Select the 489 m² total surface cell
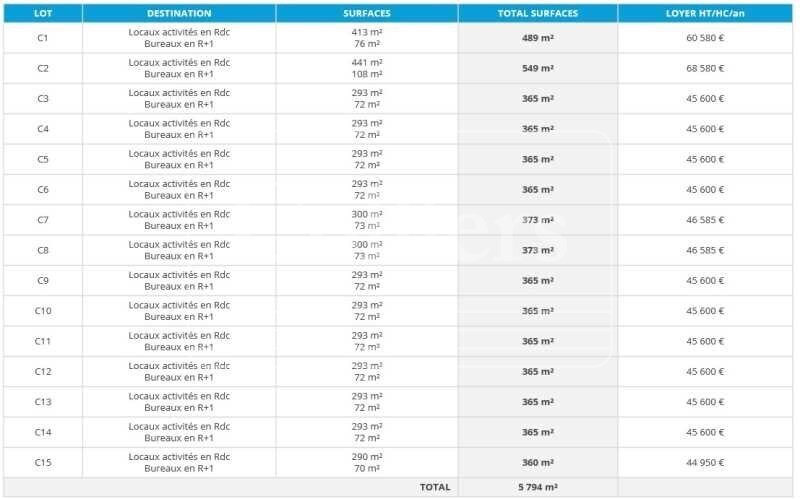This screenshot has height=499, width=800. 538,38
